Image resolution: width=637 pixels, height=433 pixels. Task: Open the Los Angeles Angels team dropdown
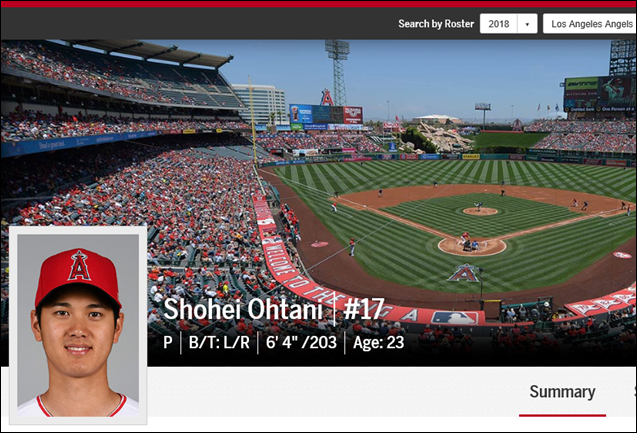[x=590, y=24]
